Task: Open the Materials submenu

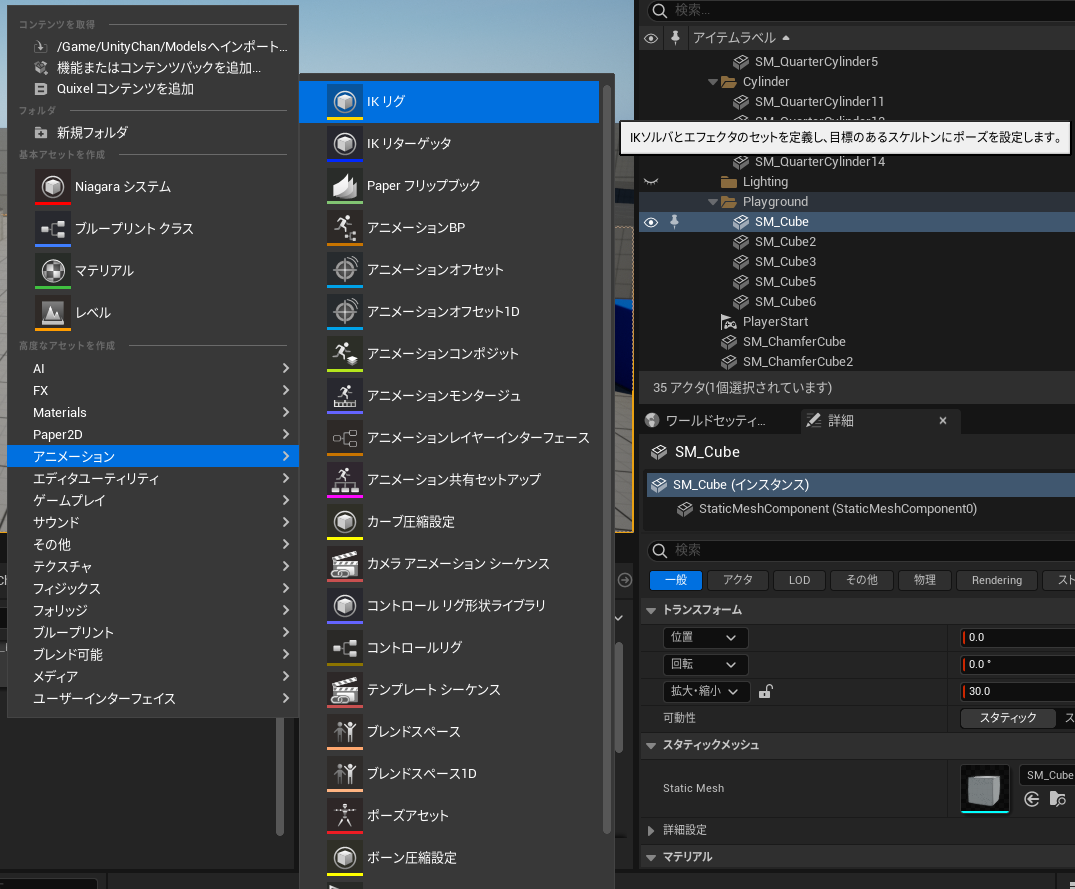Action: 153,413
